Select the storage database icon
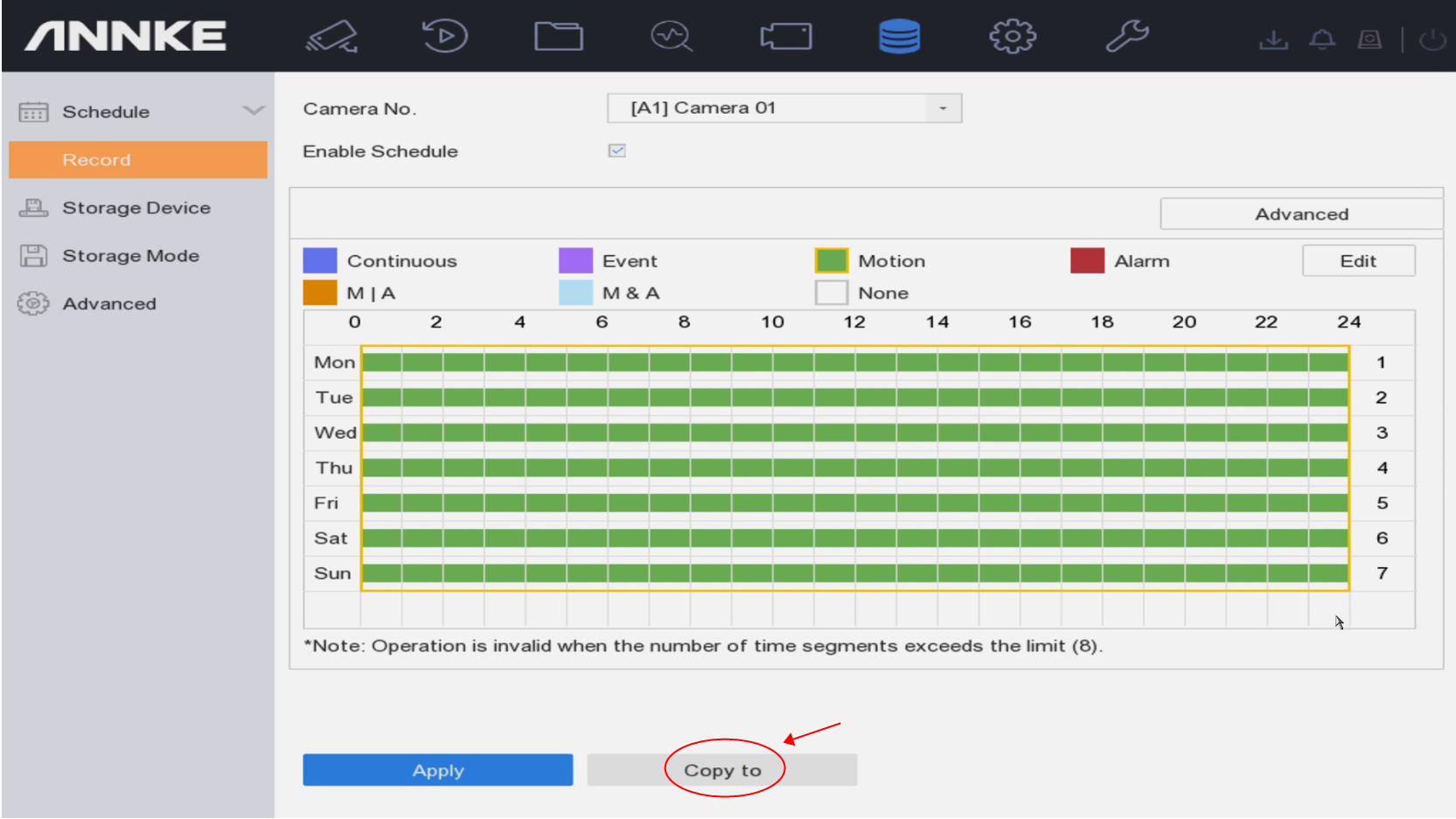 (899, 37)
